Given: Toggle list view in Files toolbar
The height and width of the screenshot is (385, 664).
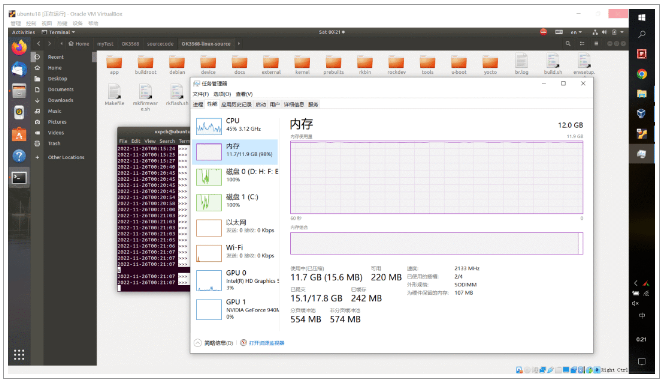Looking at the screenshot, I should (582, 44).
